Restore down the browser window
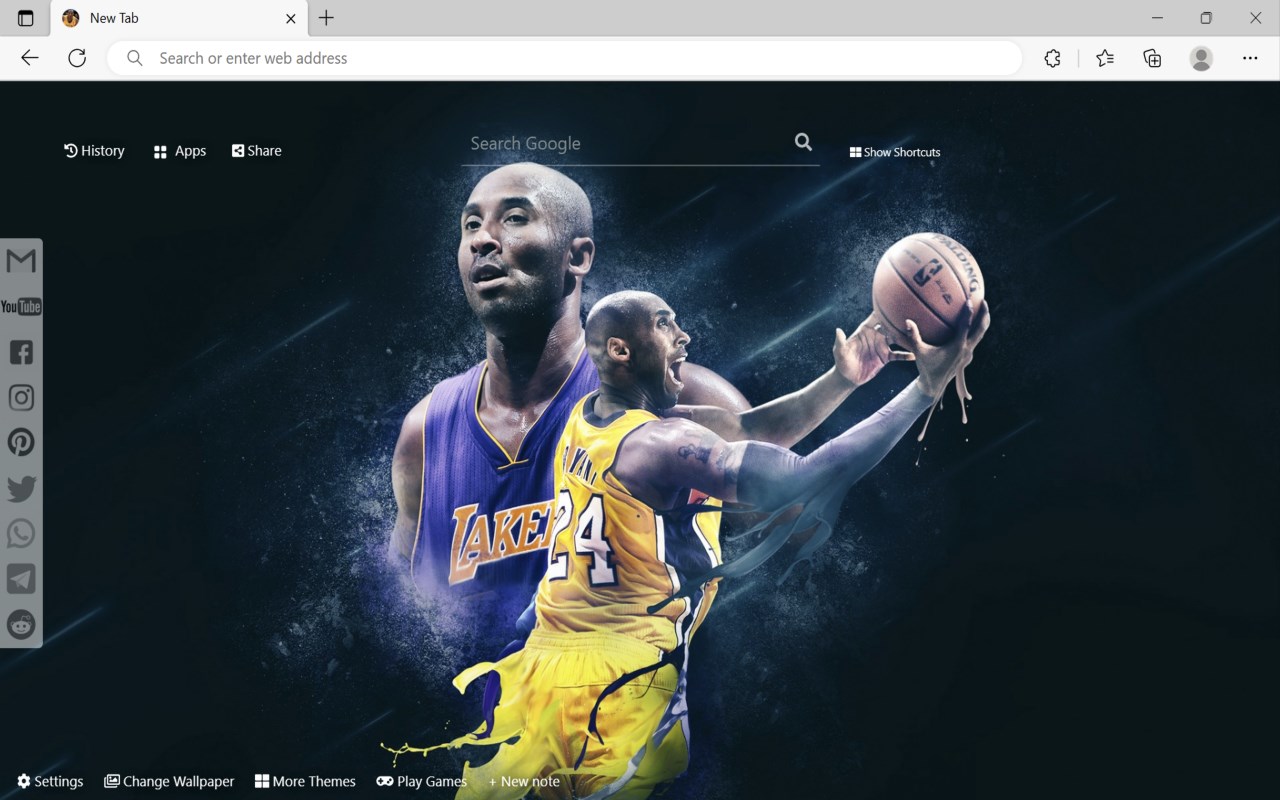The height and width of the screenshot is (800, 1280). pyautogui.click(x=1206, y=18)
